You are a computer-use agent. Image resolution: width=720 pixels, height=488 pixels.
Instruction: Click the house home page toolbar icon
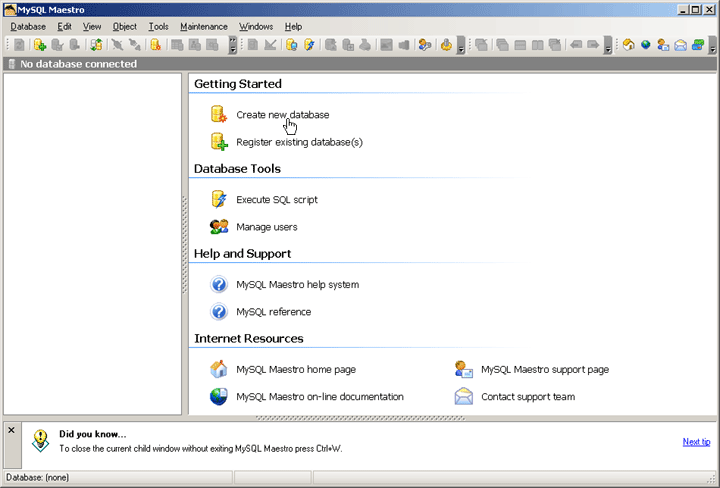(x=629, y=45)
